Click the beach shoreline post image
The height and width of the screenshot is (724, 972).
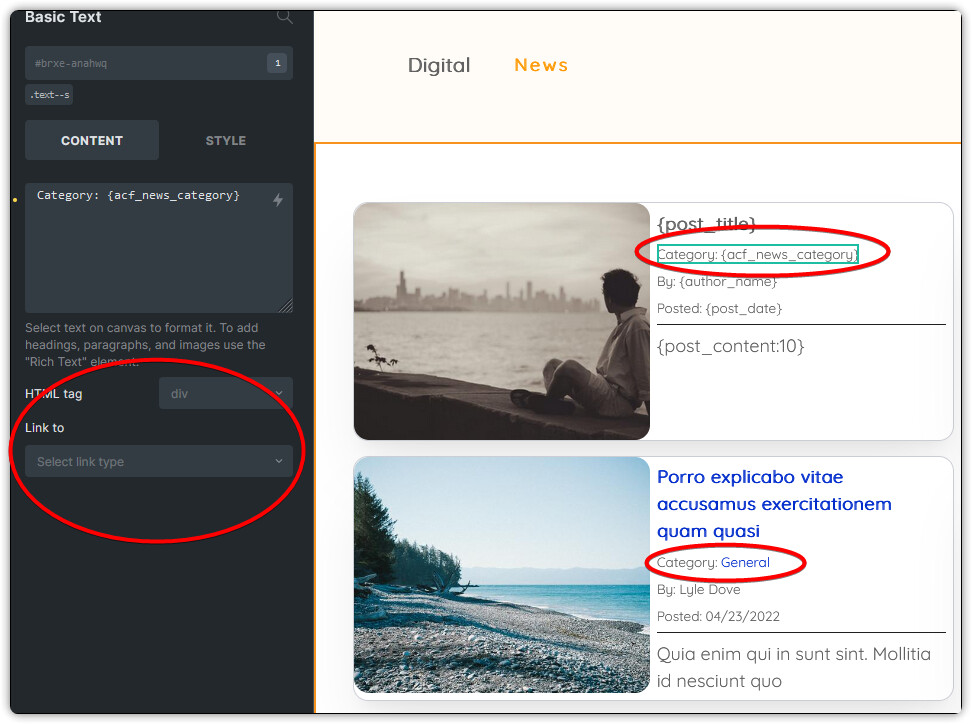coord(501,575)
